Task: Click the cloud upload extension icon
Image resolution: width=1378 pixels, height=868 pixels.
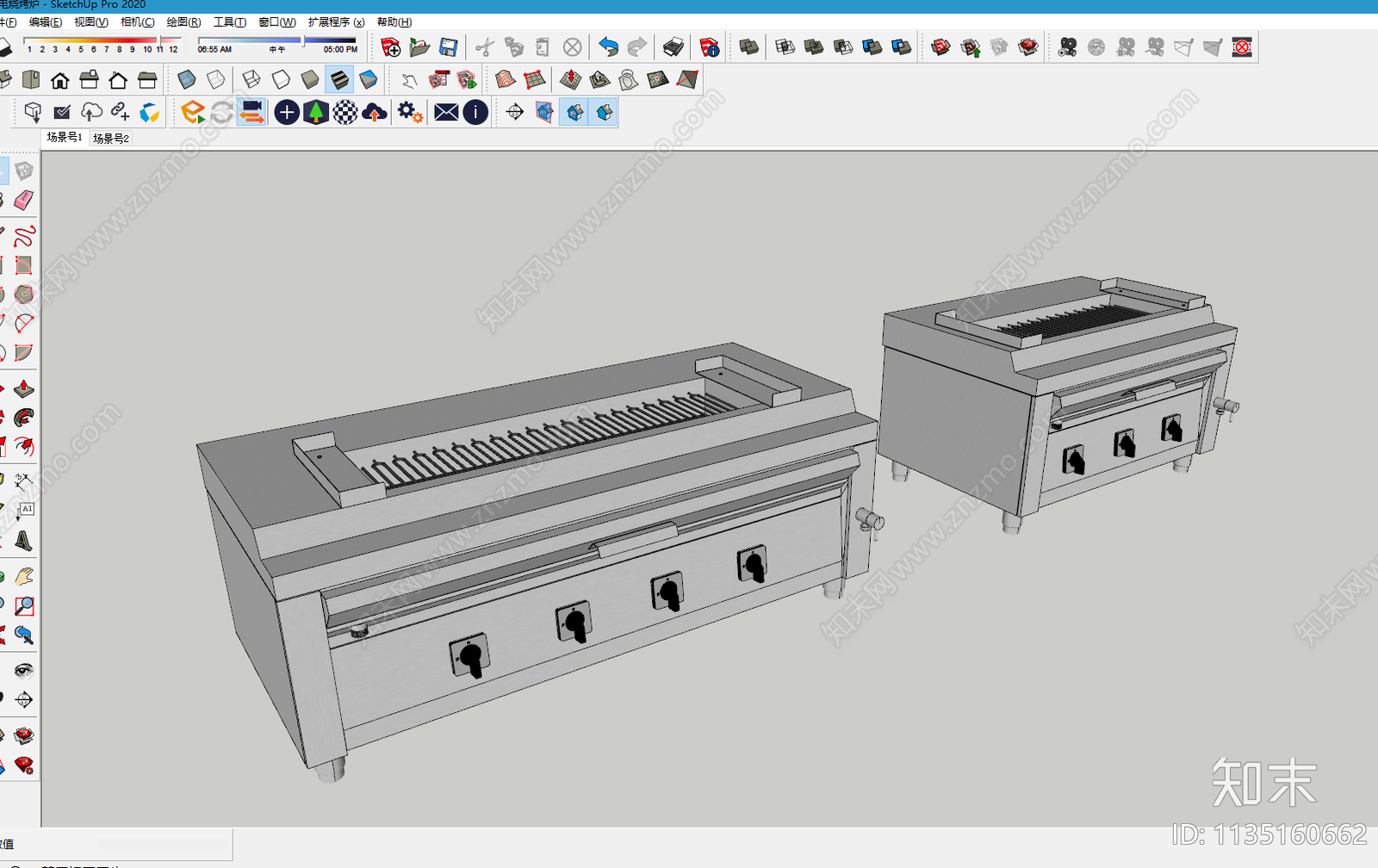Action: click(375, 112)
